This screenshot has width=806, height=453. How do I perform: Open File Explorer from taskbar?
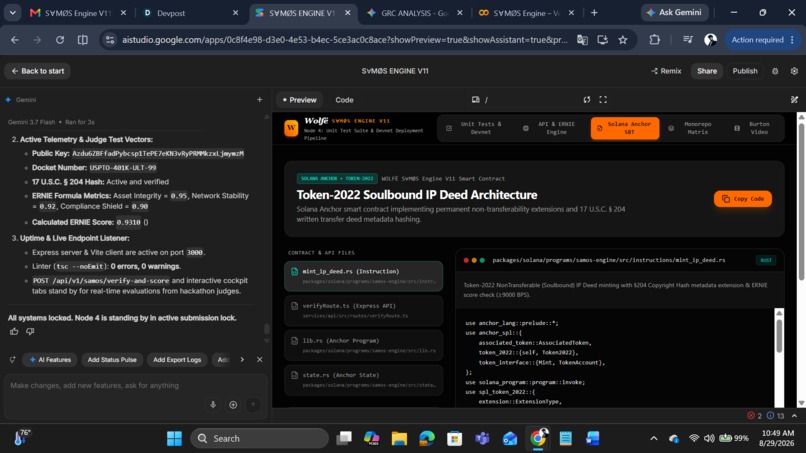pyautogui.click(x=399, y=439)
